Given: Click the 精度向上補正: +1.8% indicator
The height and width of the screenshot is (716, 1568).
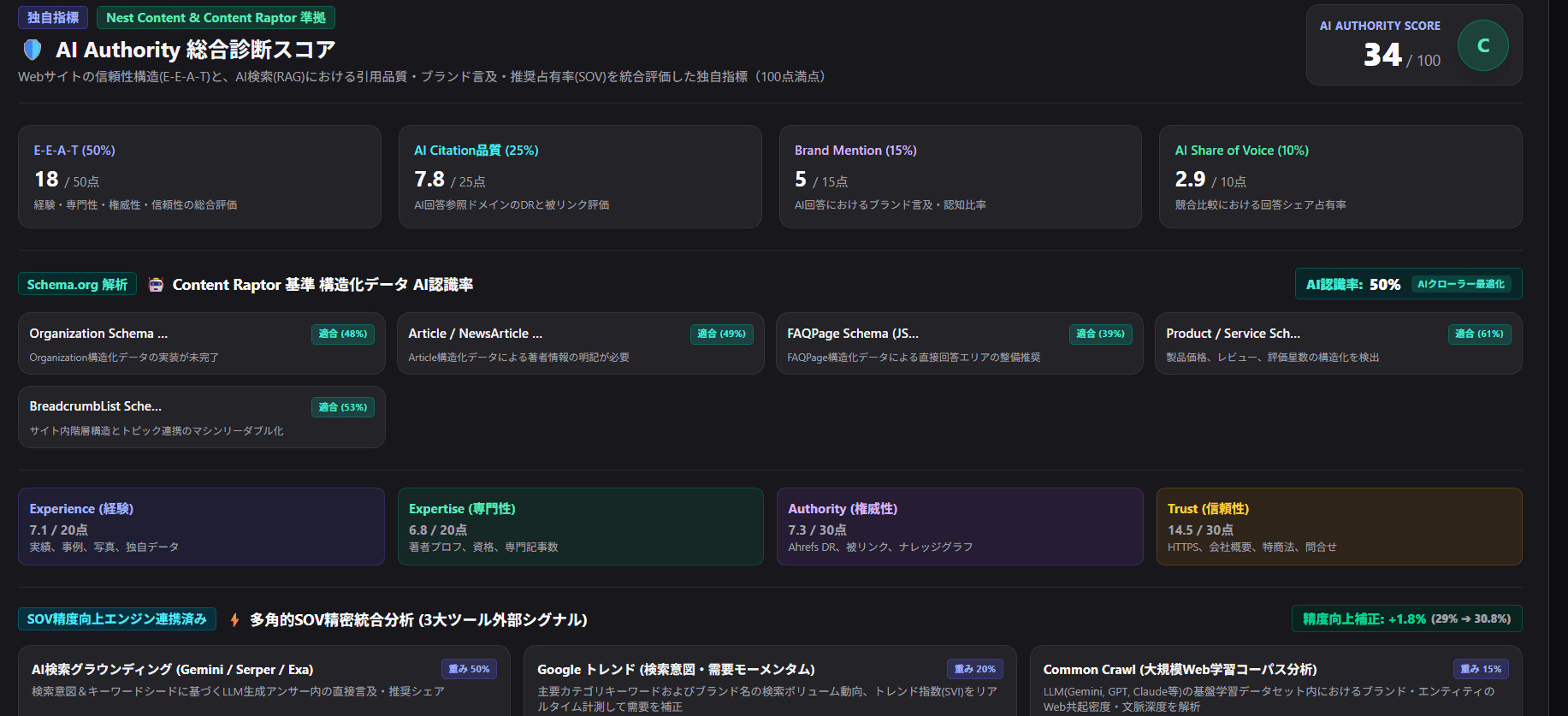Looking at the screenshot, I should pyautogui.click(x=1407, y=619).
